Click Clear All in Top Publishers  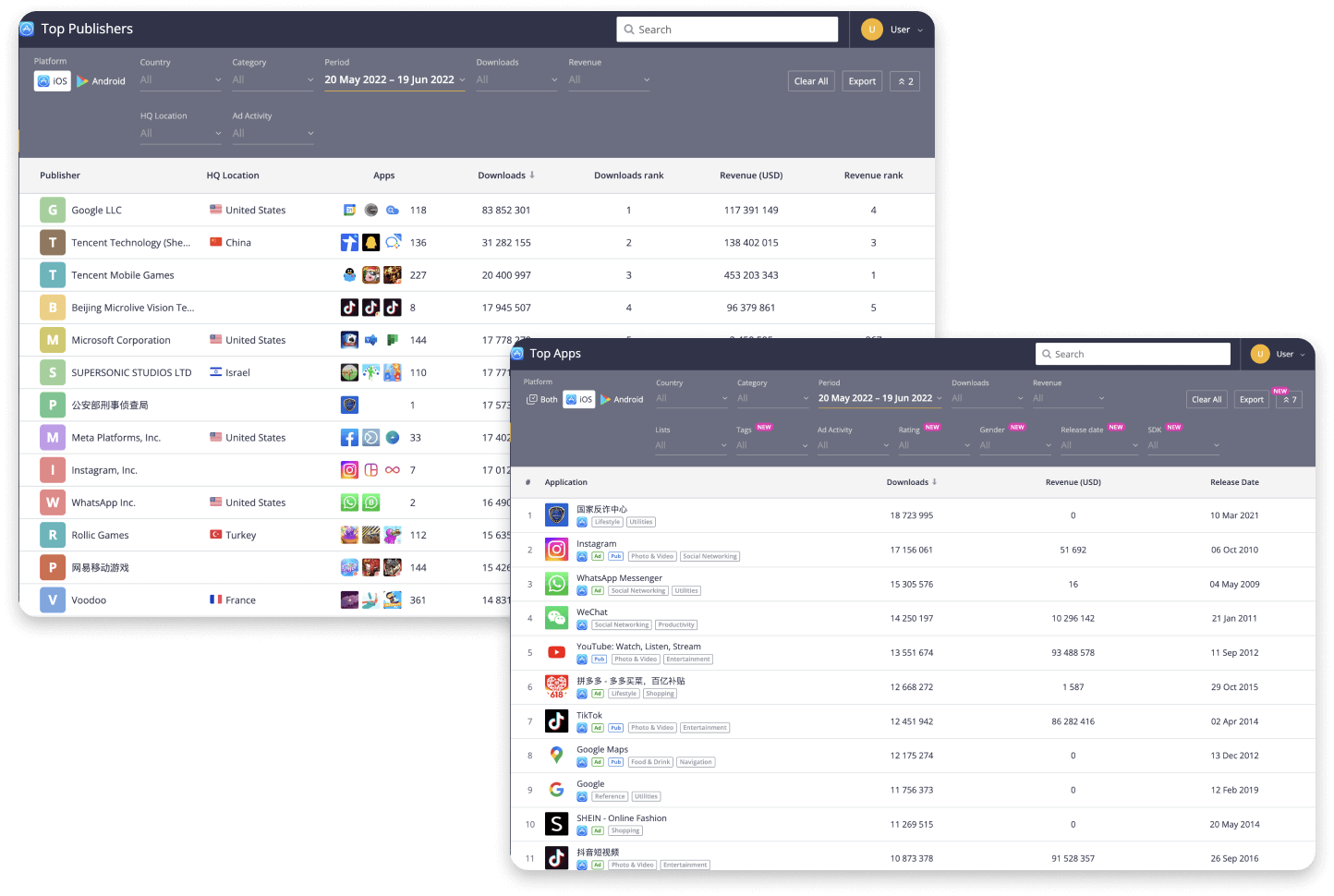point(811,81)
